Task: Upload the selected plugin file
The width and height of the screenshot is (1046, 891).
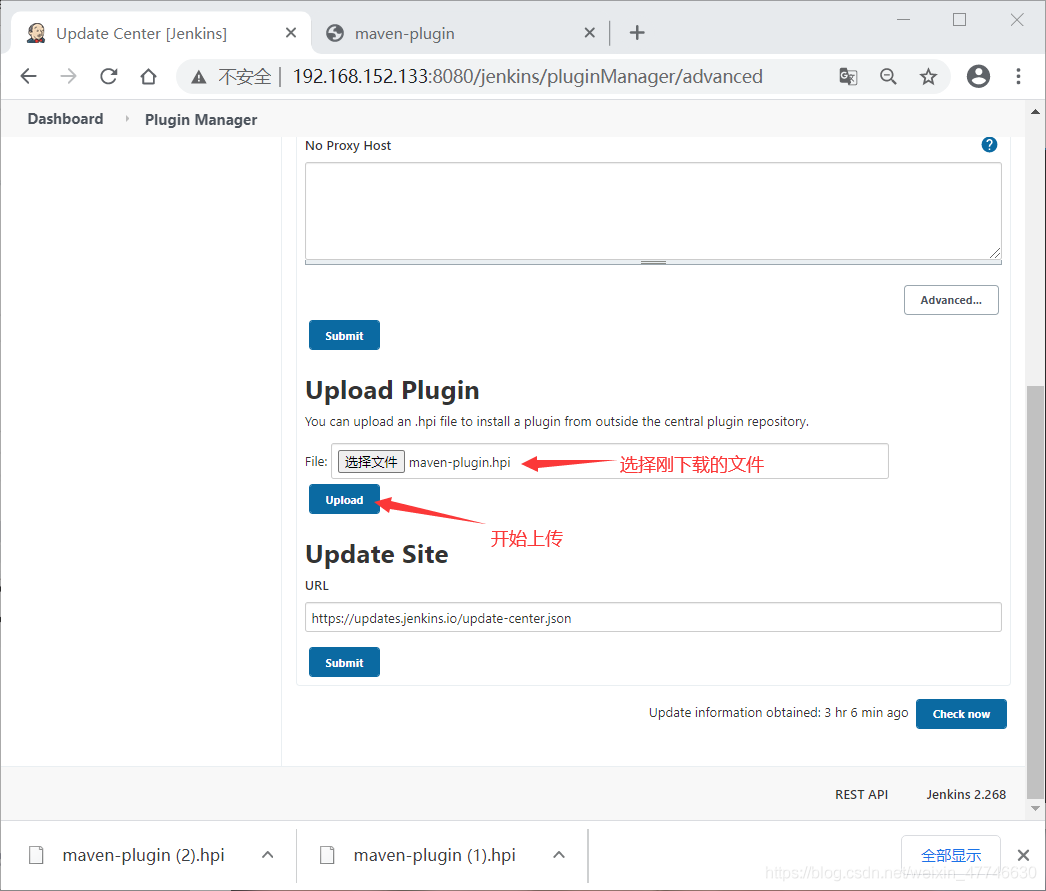Action: [344, 500]
